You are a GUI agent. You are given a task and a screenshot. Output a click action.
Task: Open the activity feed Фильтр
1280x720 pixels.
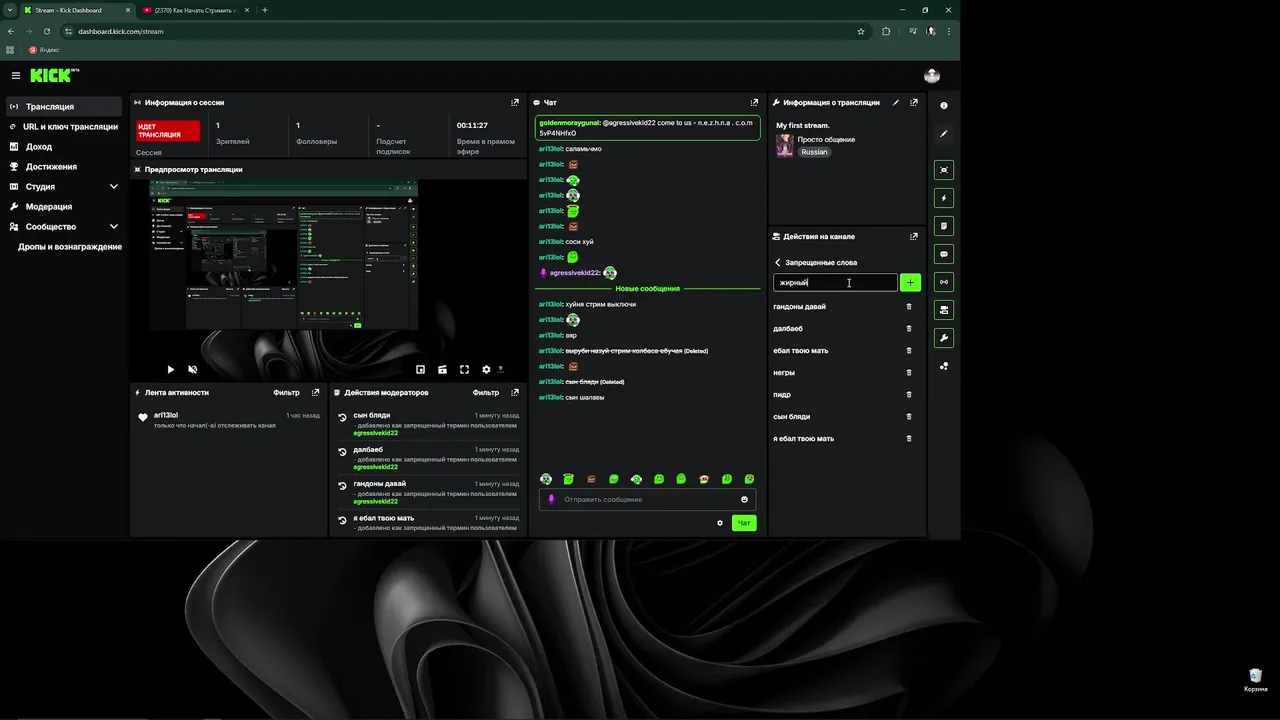tap(286, 393)
